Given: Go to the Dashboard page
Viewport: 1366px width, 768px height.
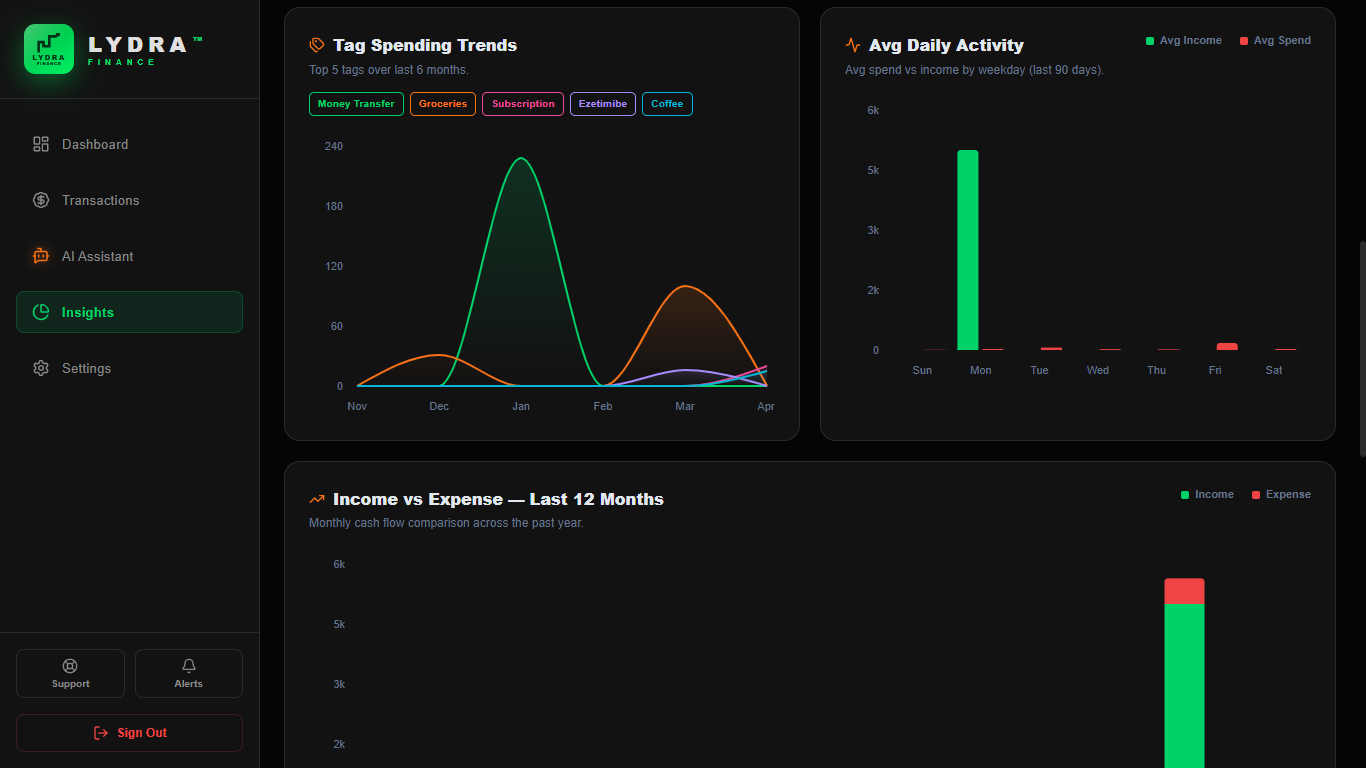Looking at the screenshot, I should [x=95, y=144].
